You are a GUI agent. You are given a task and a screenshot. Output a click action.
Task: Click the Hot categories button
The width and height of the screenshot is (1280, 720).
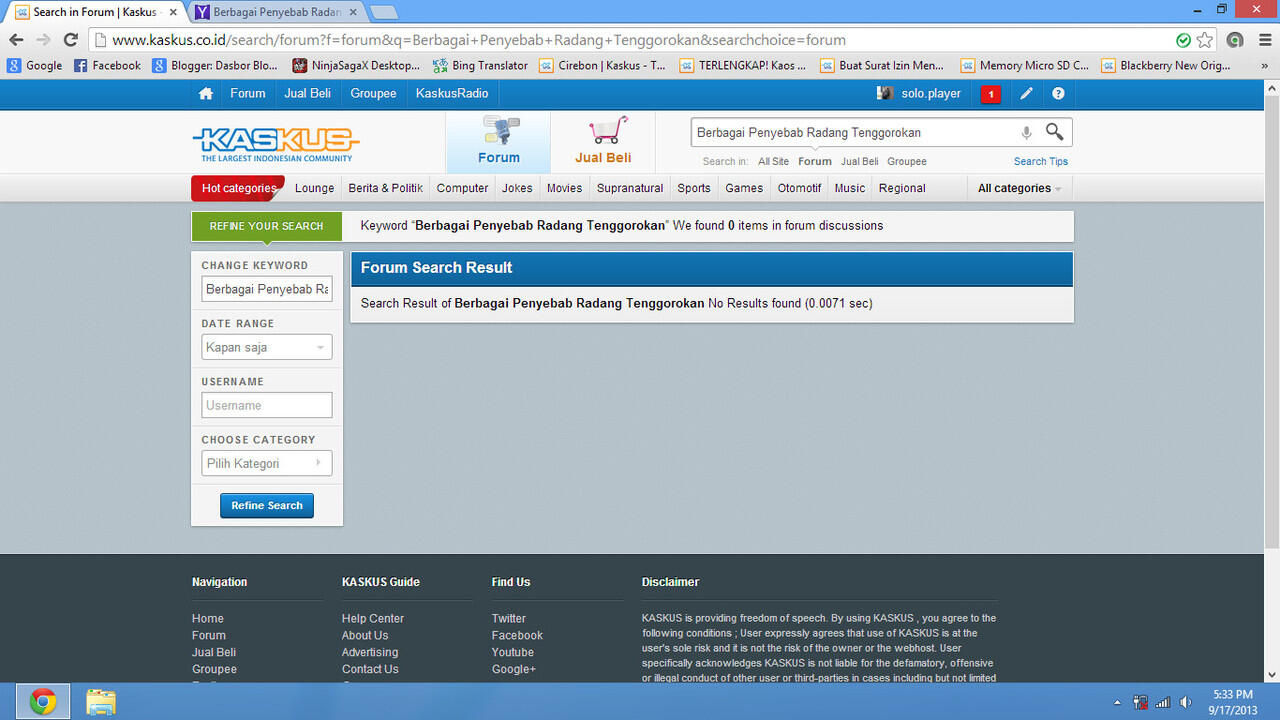(238, 188)
